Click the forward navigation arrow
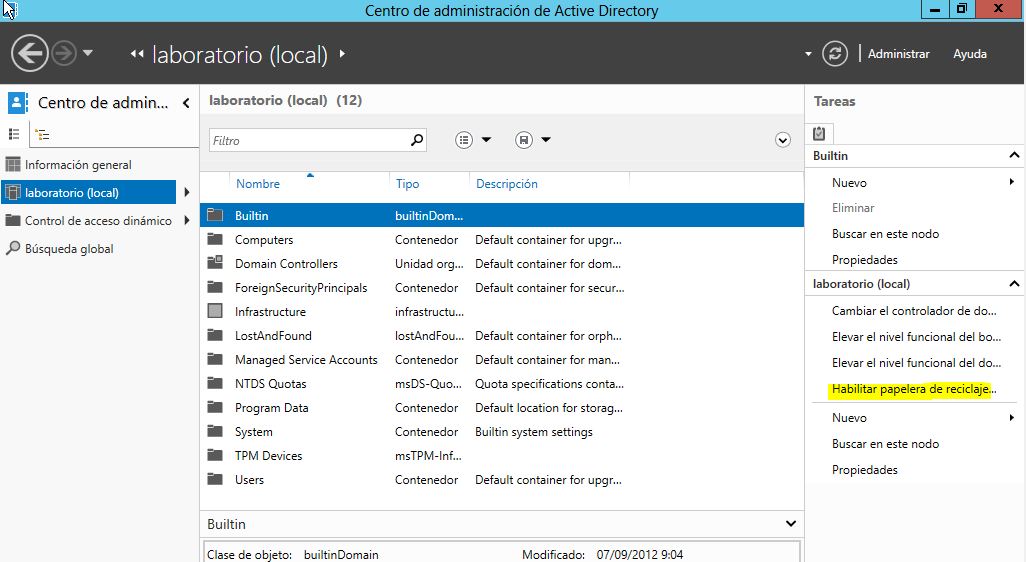 coord(63,53)
